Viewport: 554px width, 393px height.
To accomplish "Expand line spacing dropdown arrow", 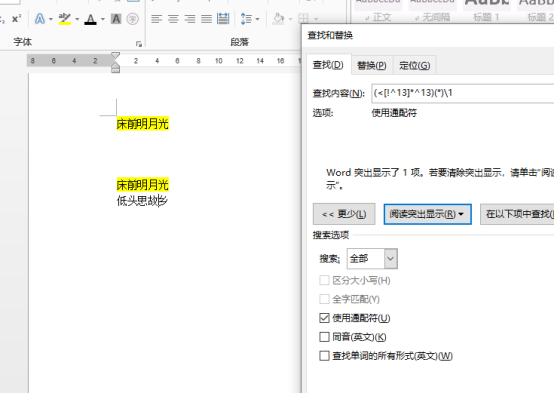I will (257, 19).
